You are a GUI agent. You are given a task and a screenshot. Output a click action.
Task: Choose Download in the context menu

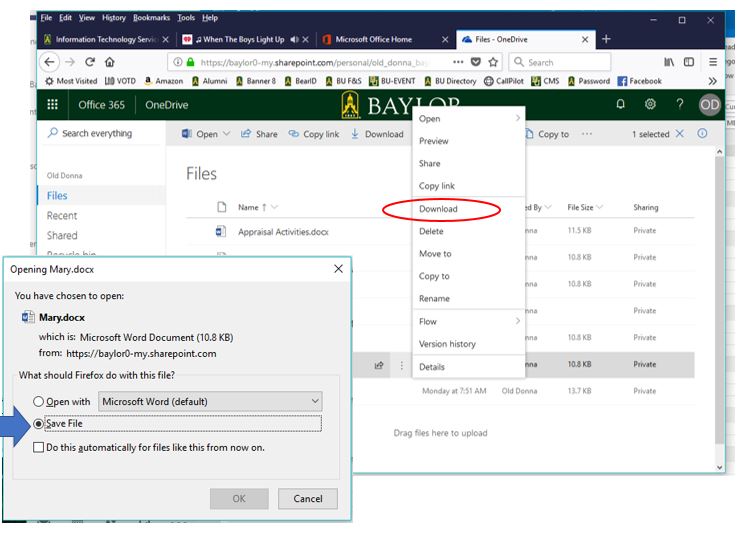point(468,209)
